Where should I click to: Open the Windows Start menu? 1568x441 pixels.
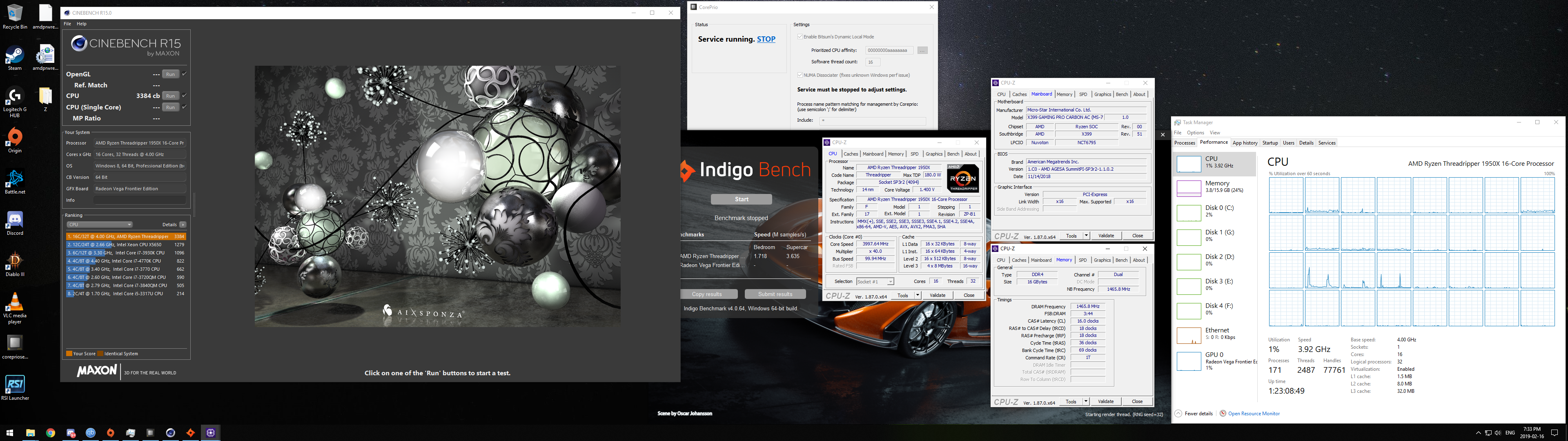pyautogui.click(x=10, y=433)
